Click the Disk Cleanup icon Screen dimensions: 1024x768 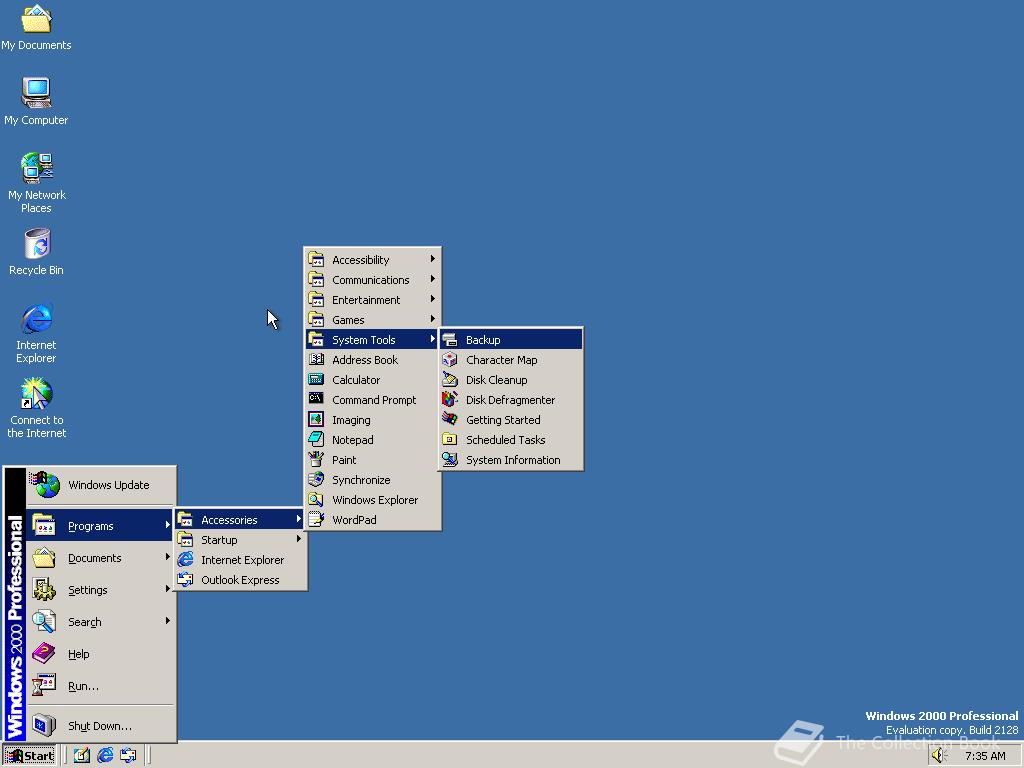coord(449,379)
